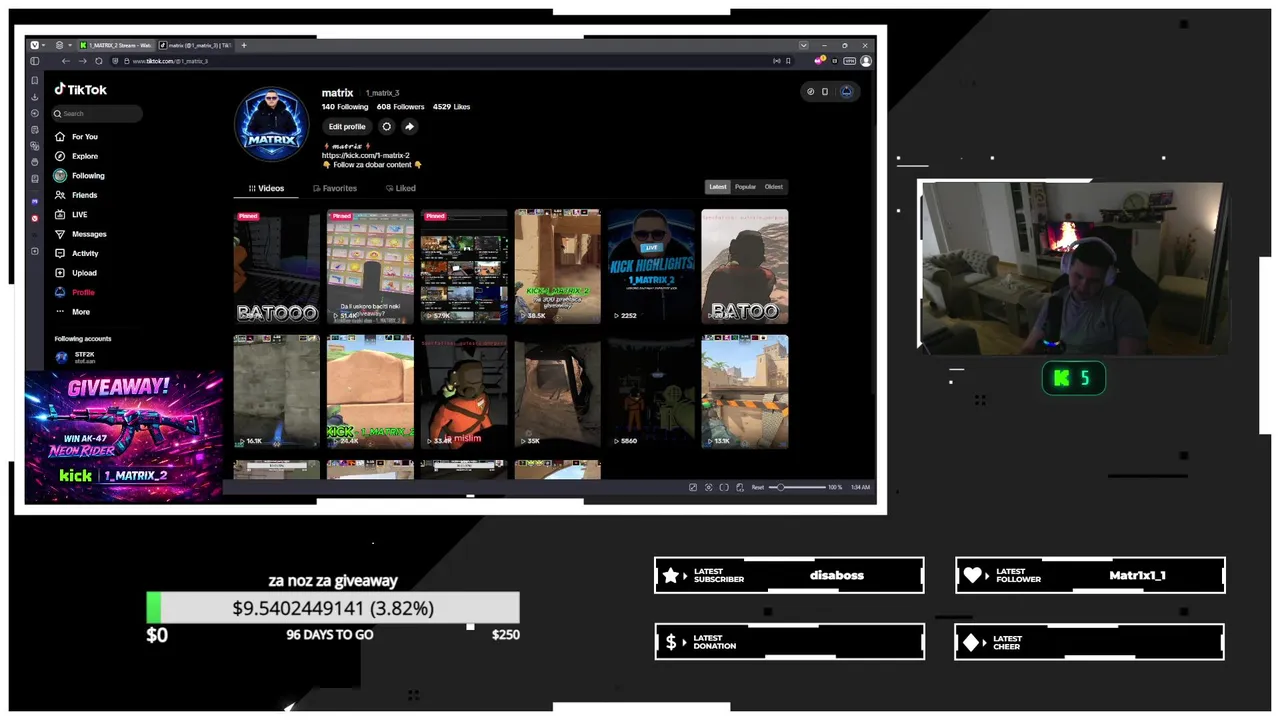This screenshot has width=1280, height=720.
Task: Open the browser user profile icon
Action: (x=866, y=61)
